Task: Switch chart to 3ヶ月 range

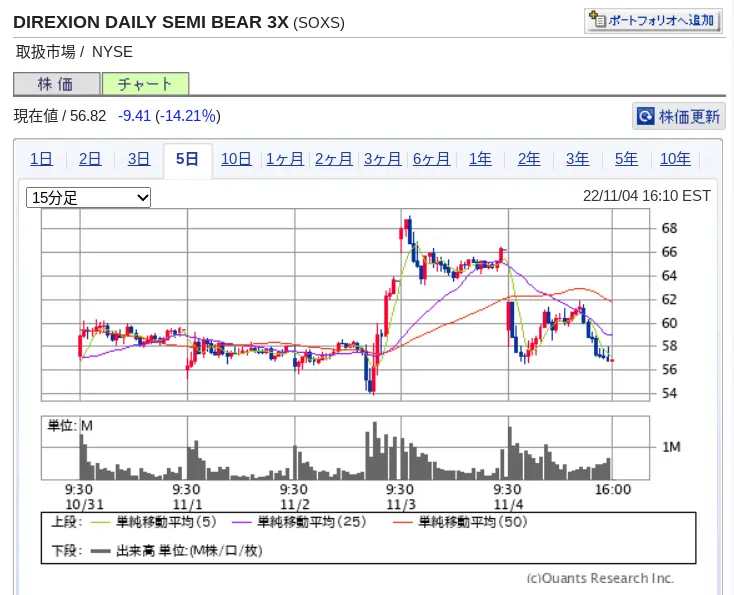Action: [x=382, y=159]
